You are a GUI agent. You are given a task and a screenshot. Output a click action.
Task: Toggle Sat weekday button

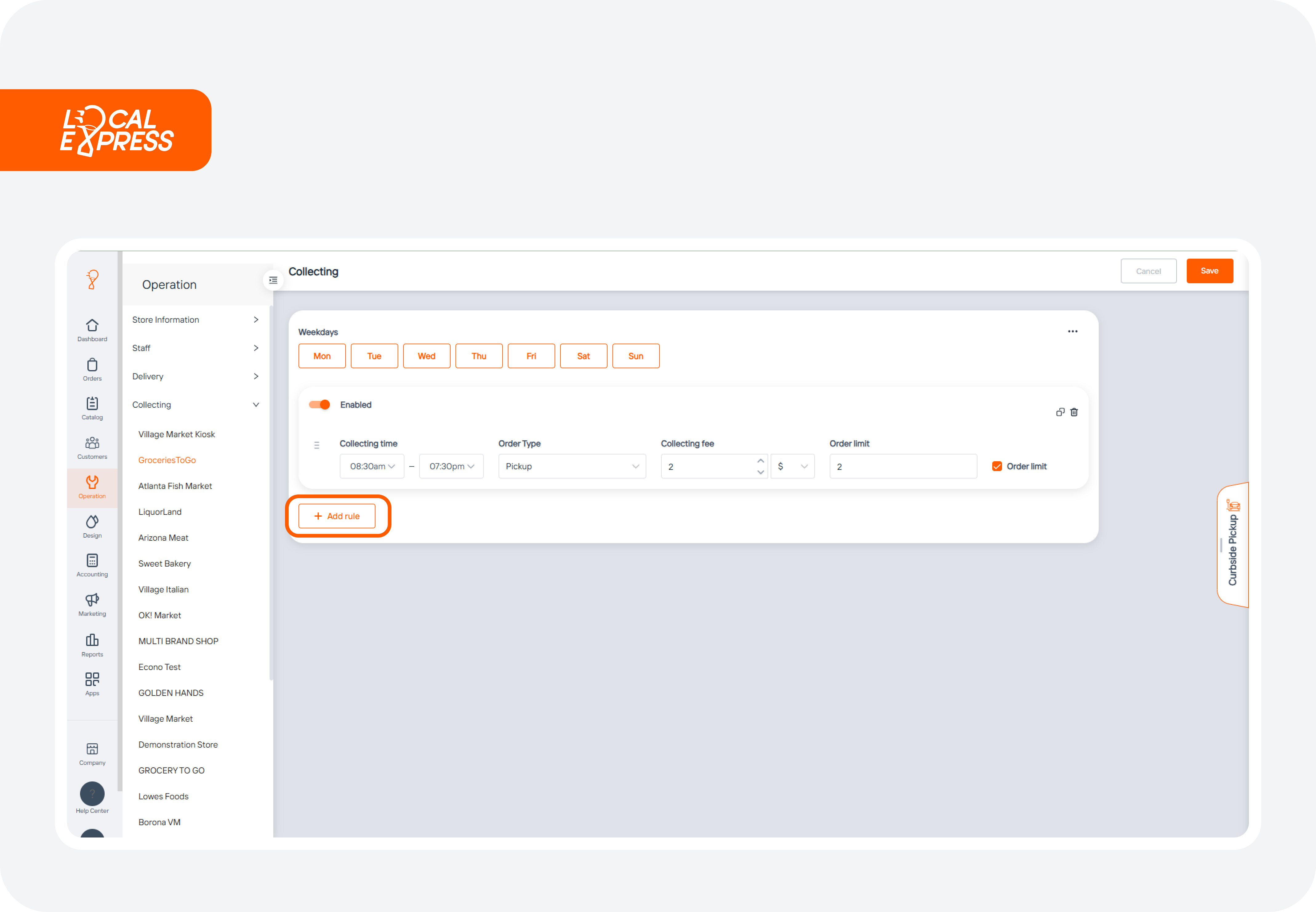[x=584, y=356]
